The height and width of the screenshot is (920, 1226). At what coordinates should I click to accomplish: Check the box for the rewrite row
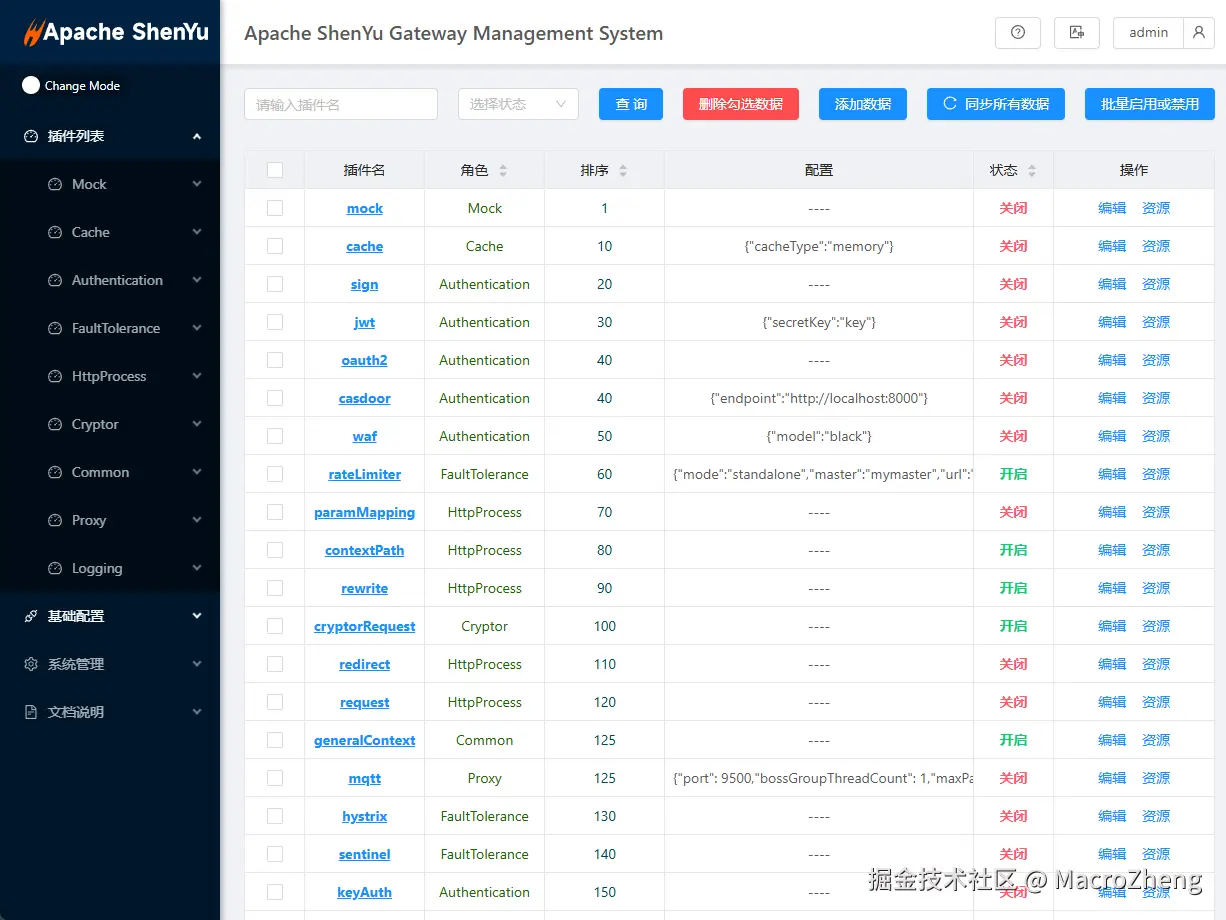tap(275, 588)
